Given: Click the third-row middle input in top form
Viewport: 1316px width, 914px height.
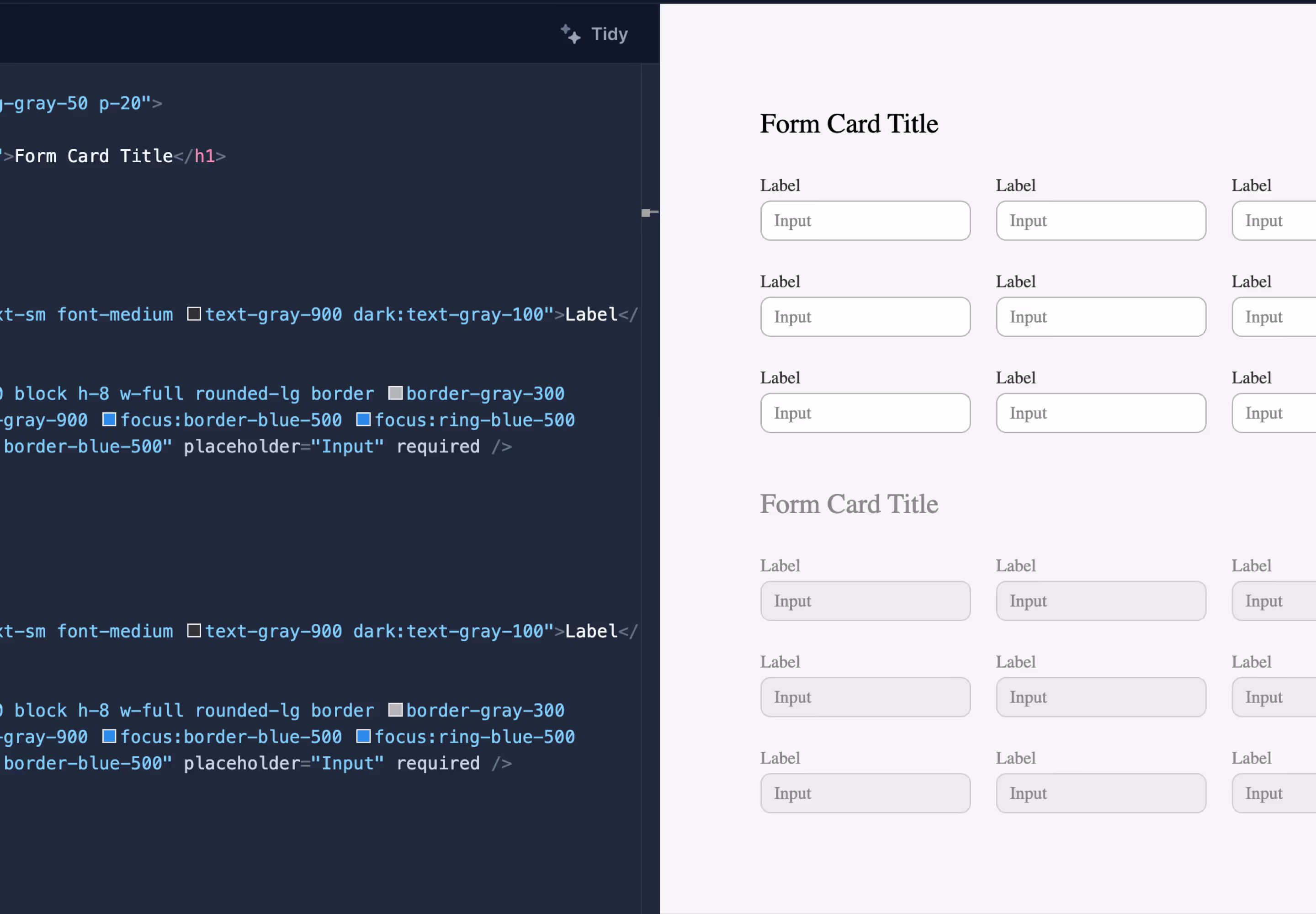Looking at the screenshot, I should click(1100, 413).
